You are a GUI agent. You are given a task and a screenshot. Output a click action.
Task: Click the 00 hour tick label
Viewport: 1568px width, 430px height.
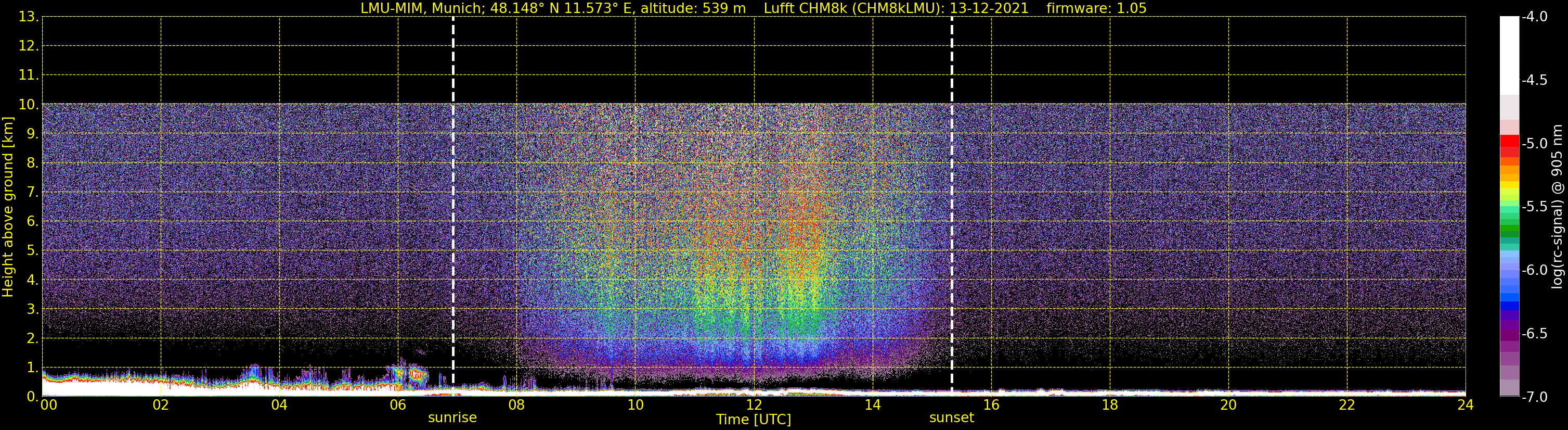pos(49,405)
